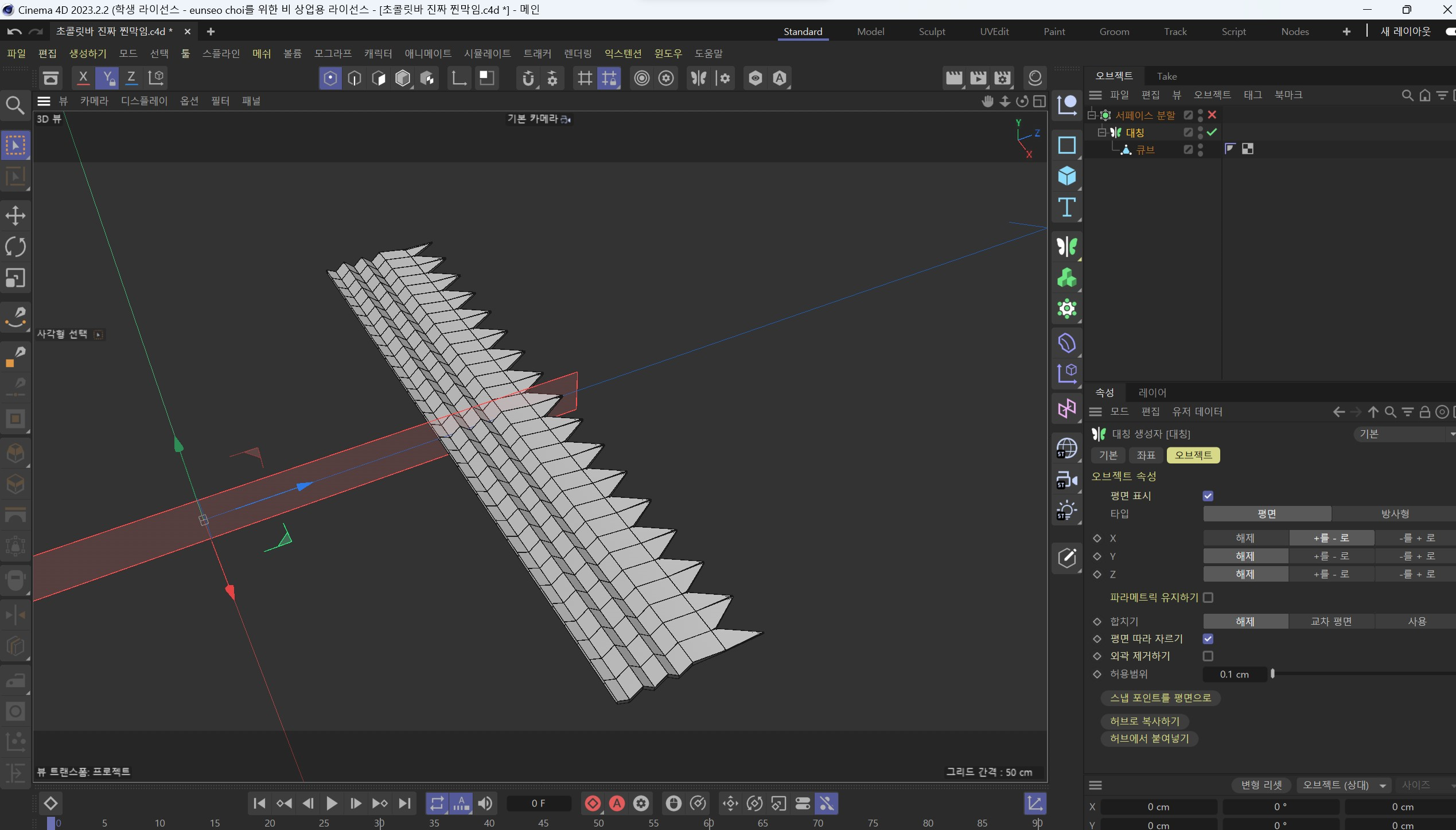The image size is (1456, 830).
Task: Open the 메쉬 menu
Action: [x=262, y=53]
